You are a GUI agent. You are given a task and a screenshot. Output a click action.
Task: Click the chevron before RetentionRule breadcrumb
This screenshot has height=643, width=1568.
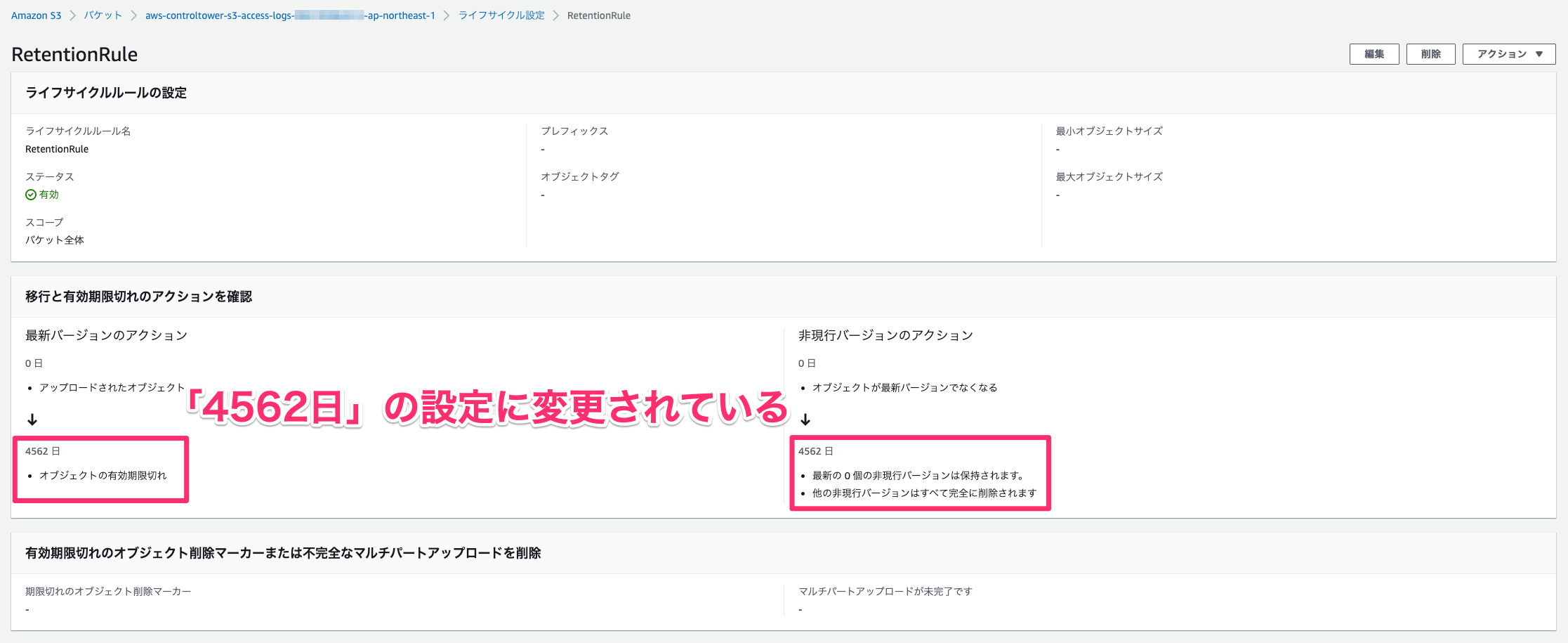pos(557,15)
